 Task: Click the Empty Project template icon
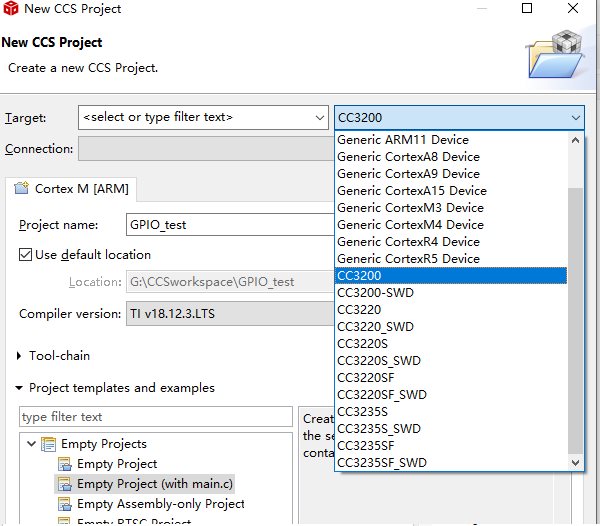(x=65, y=464)
